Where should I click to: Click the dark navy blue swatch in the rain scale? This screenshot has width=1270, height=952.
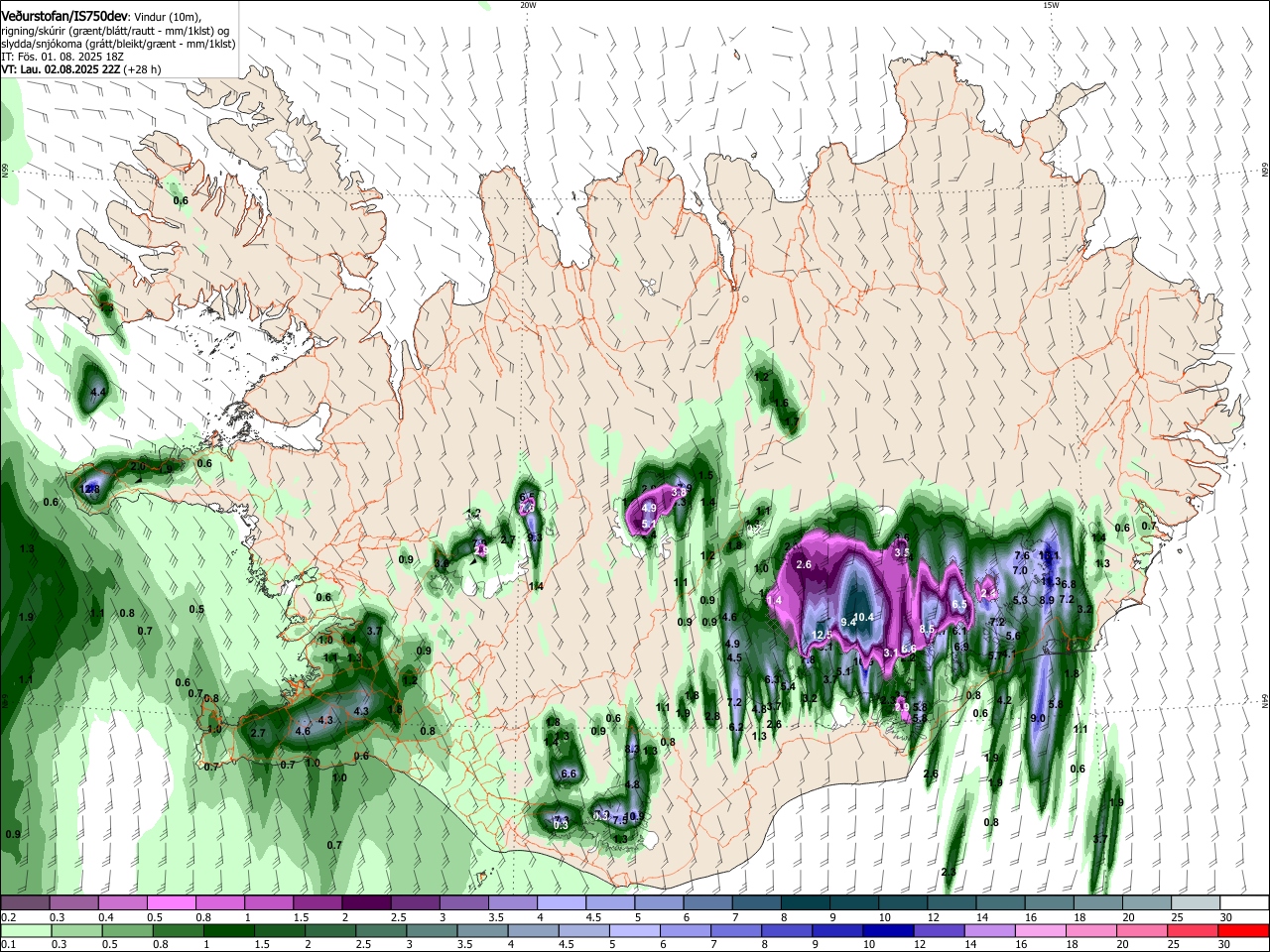(888, 930)
